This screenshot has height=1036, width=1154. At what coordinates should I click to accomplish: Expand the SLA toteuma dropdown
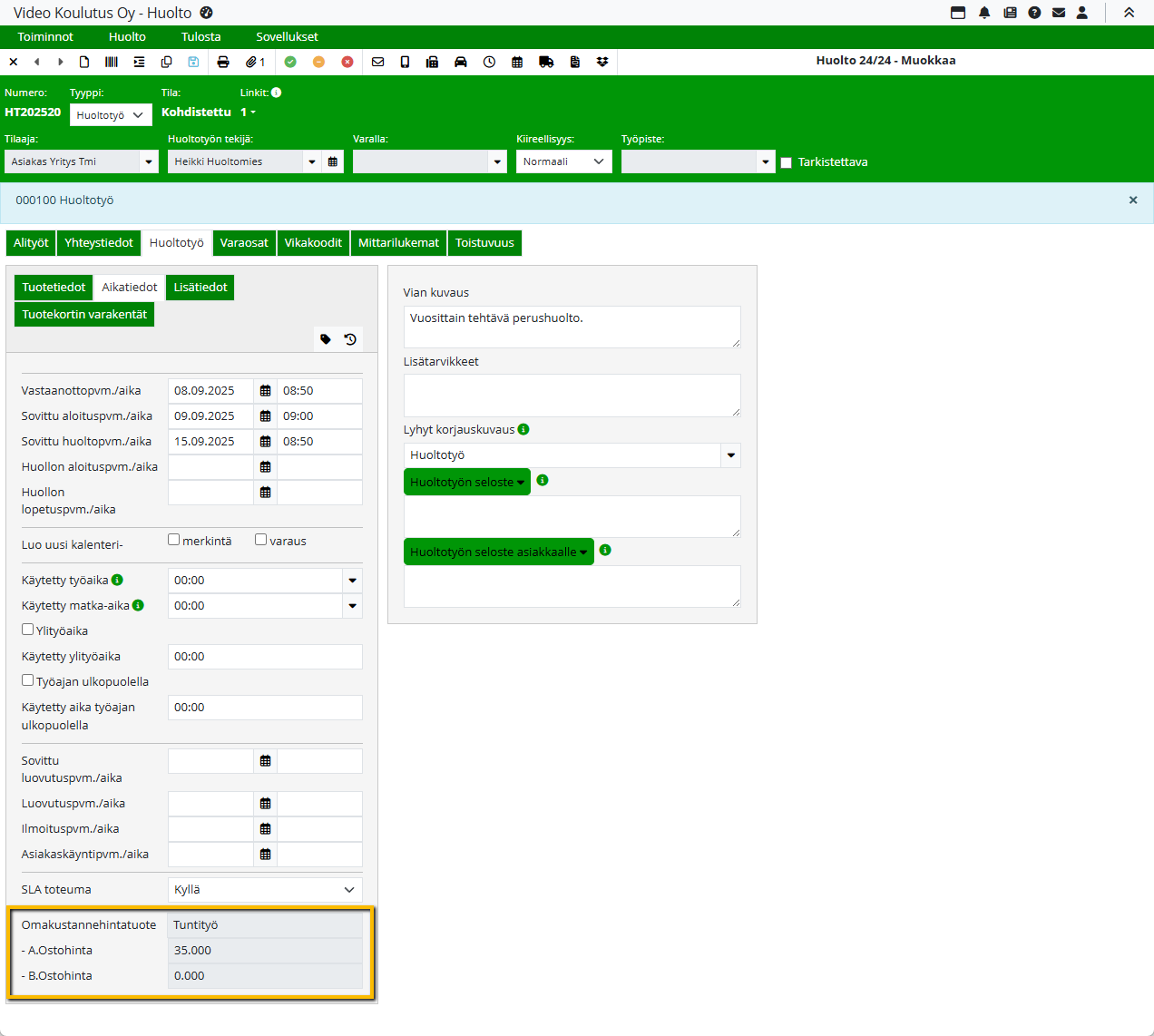[x=265, y=890]
